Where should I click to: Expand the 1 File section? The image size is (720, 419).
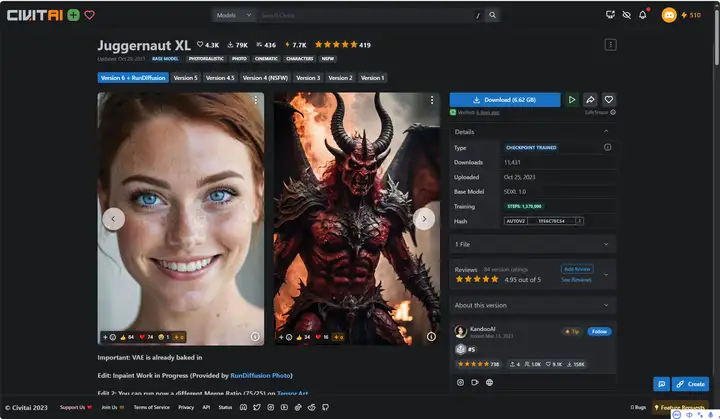(533, 244)
